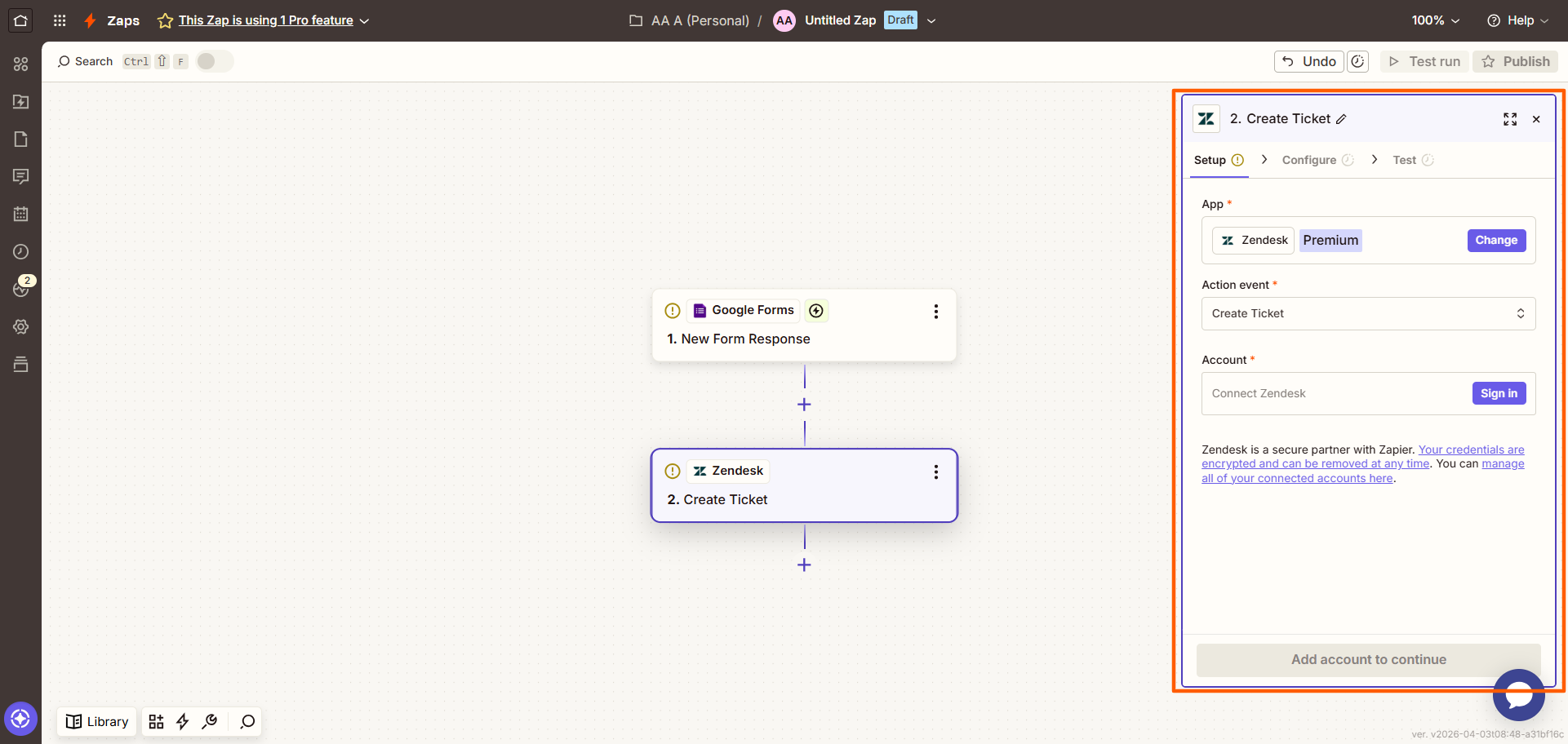Open the calendar icon in sidebar
Viewport: 1568px width, 744px height.
point(21,214)
